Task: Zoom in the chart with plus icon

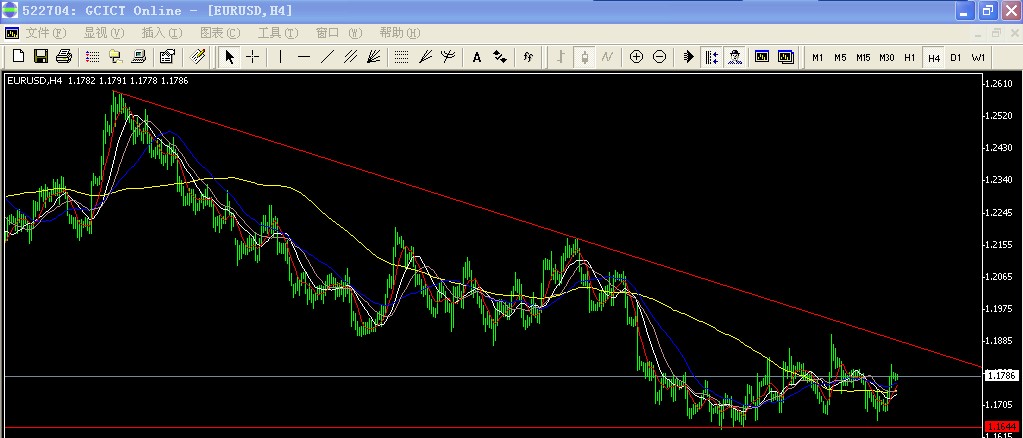Action: tap(636, 57)
